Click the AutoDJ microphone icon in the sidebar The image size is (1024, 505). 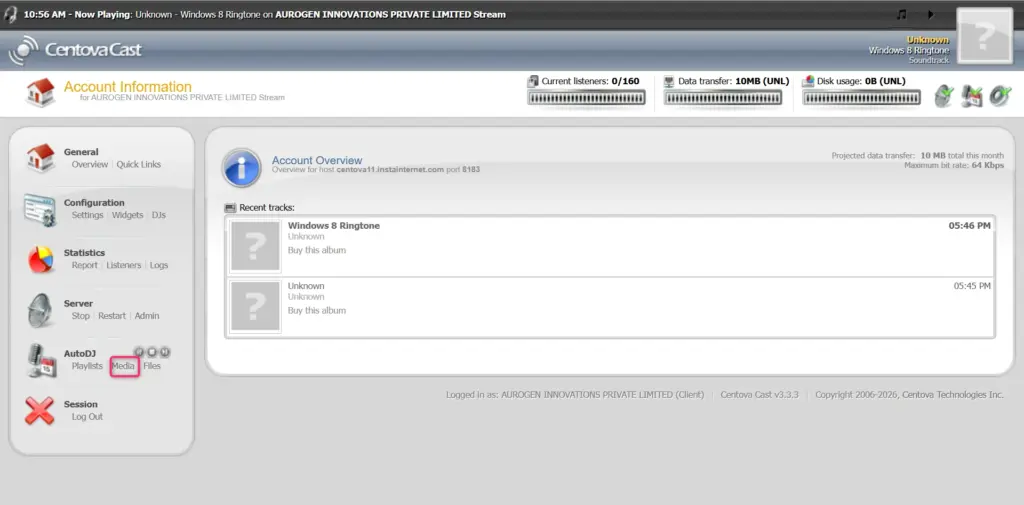40,361
